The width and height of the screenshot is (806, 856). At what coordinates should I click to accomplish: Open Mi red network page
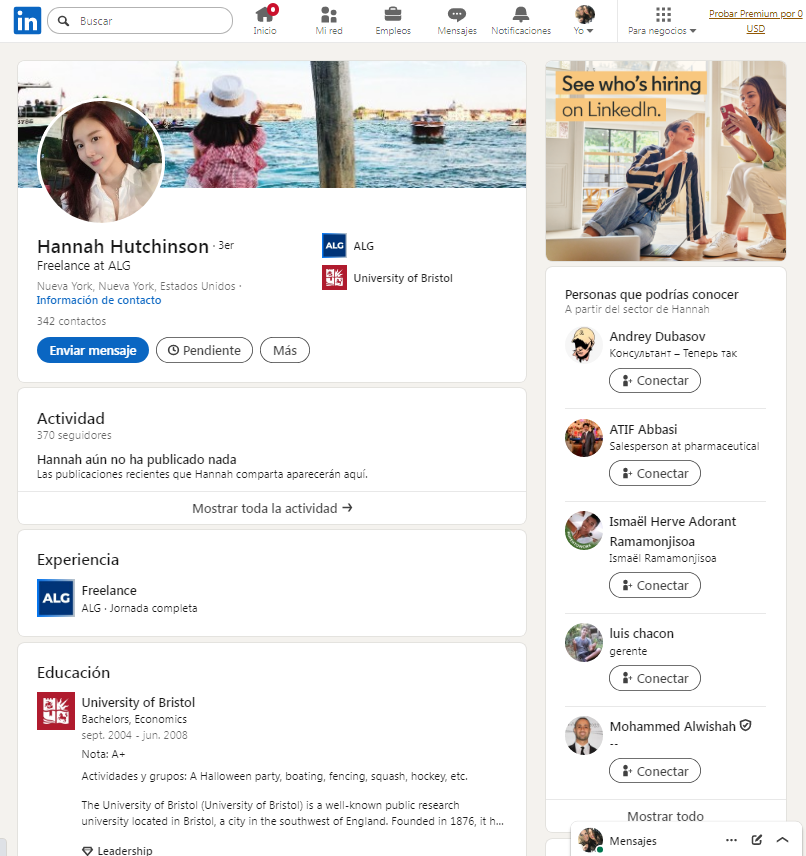(x=329, y=21)
